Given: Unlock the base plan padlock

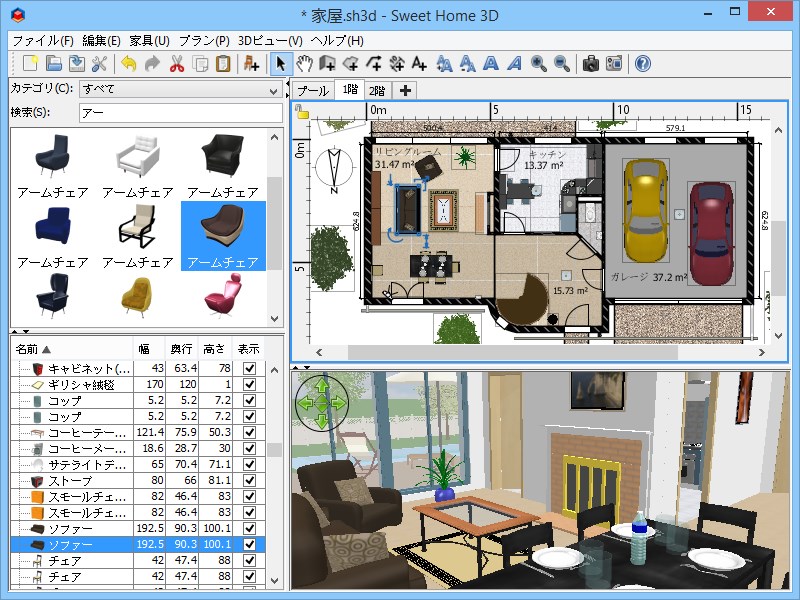Looking at the screenshot, I should tap(302, 112).
